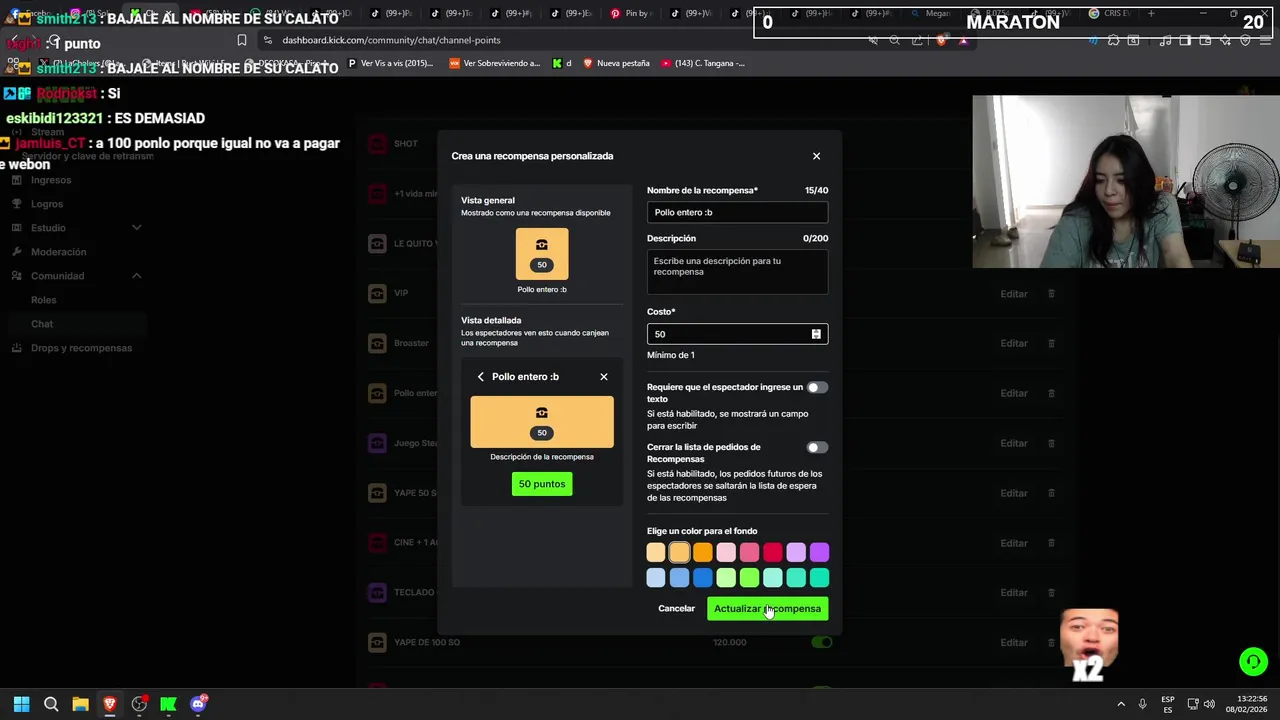The width and height of the screenshot is (1280, 720).
Task: Click the Vista general reward thumbnail
Action: coord(542,254)
